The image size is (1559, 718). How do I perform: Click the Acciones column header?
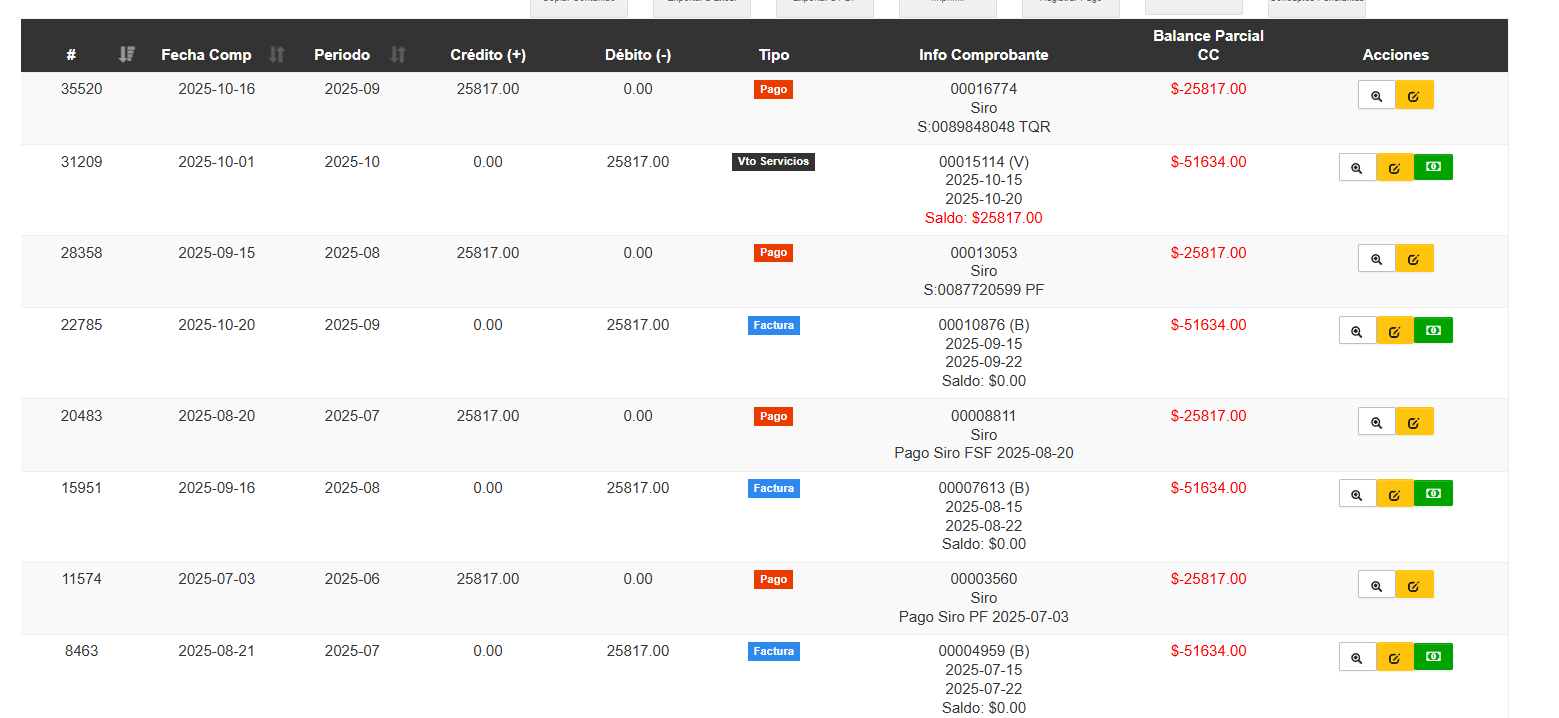pyautogui.click(x=1396, y=55)
